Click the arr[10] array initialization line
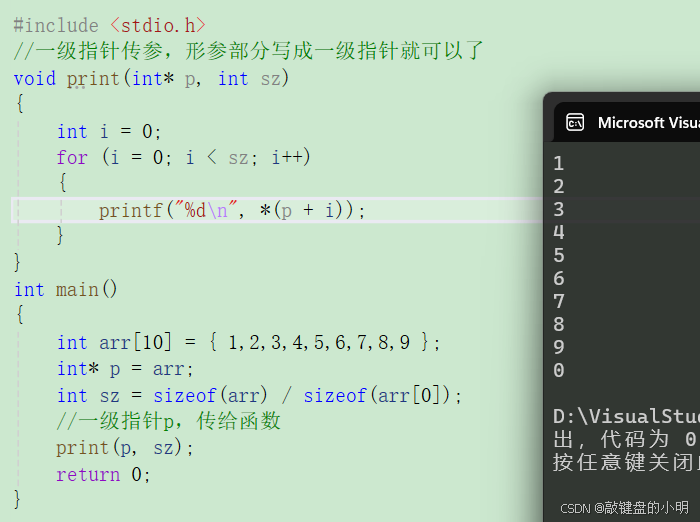Image resolution: width=700 pixels, height=522 pixels. 249,342
